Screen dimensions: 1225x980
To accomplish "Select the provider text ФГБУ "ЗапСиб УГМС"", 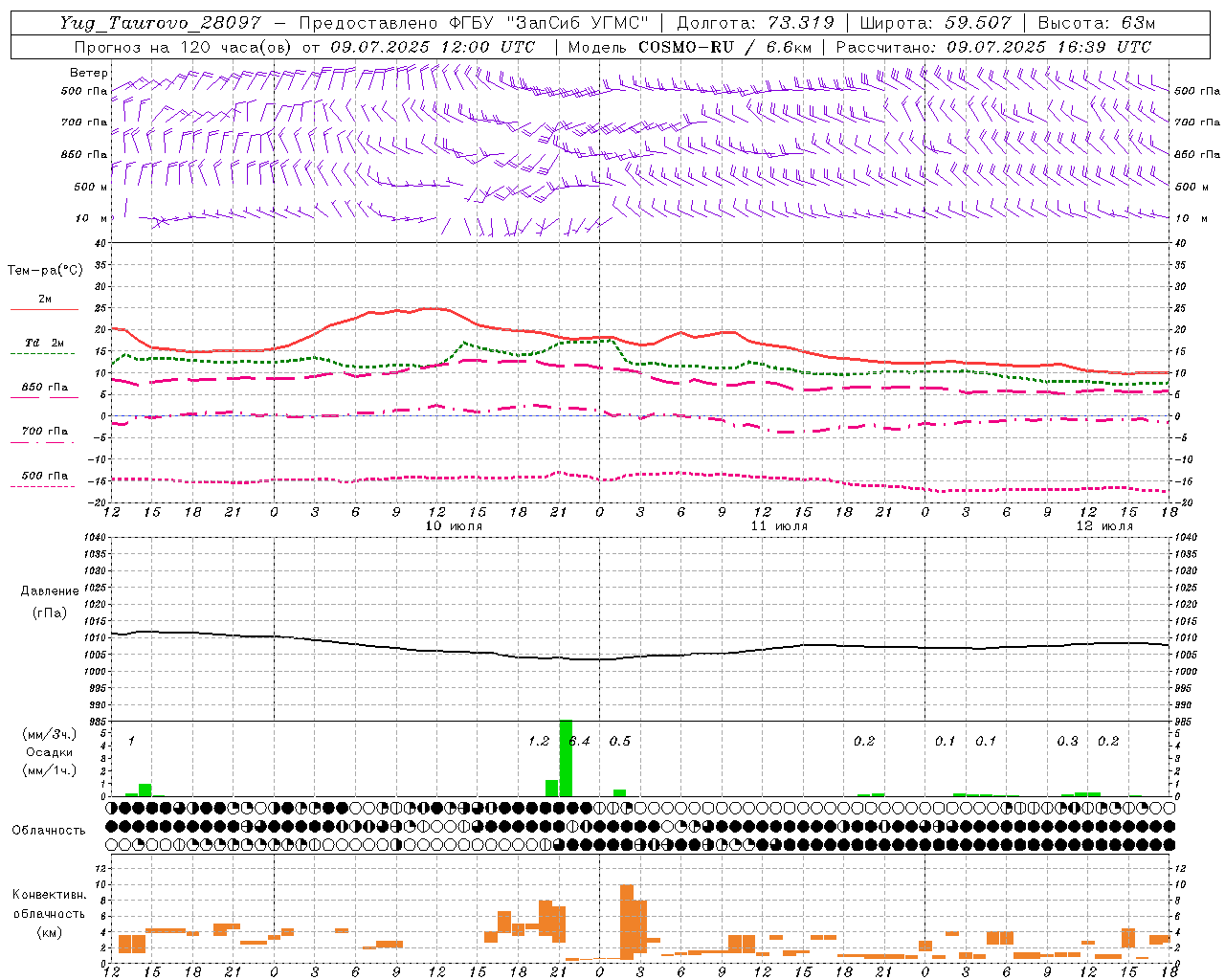I will (549, 23).
